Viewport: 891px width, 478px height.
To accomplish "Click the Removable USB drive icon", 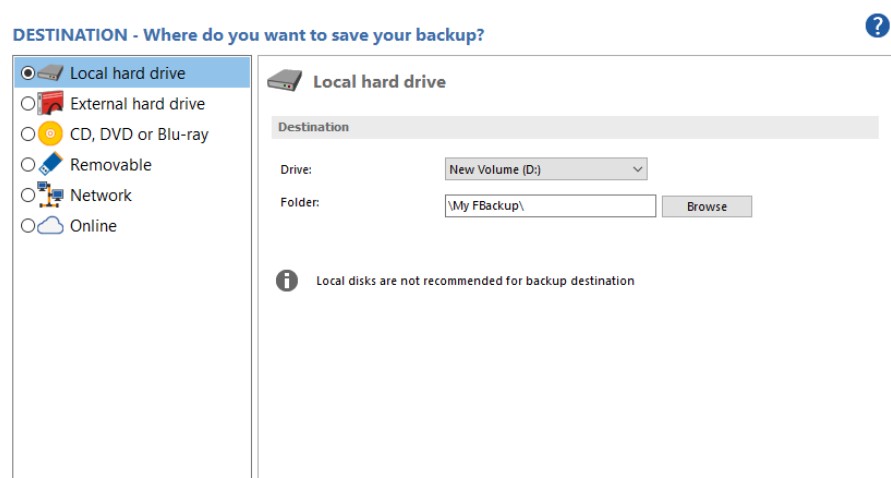I will [51, 165].
